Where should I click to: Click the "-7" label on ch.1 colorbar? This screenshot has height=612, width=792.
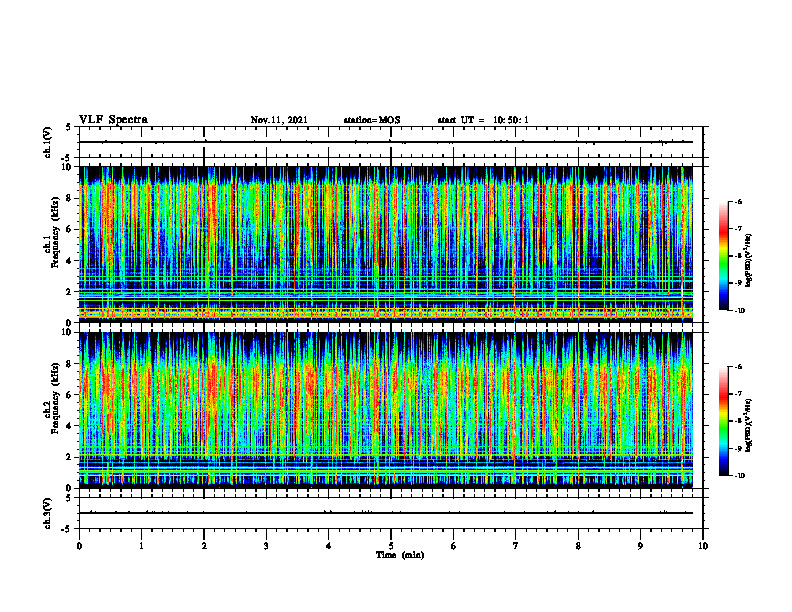(739, 229)
